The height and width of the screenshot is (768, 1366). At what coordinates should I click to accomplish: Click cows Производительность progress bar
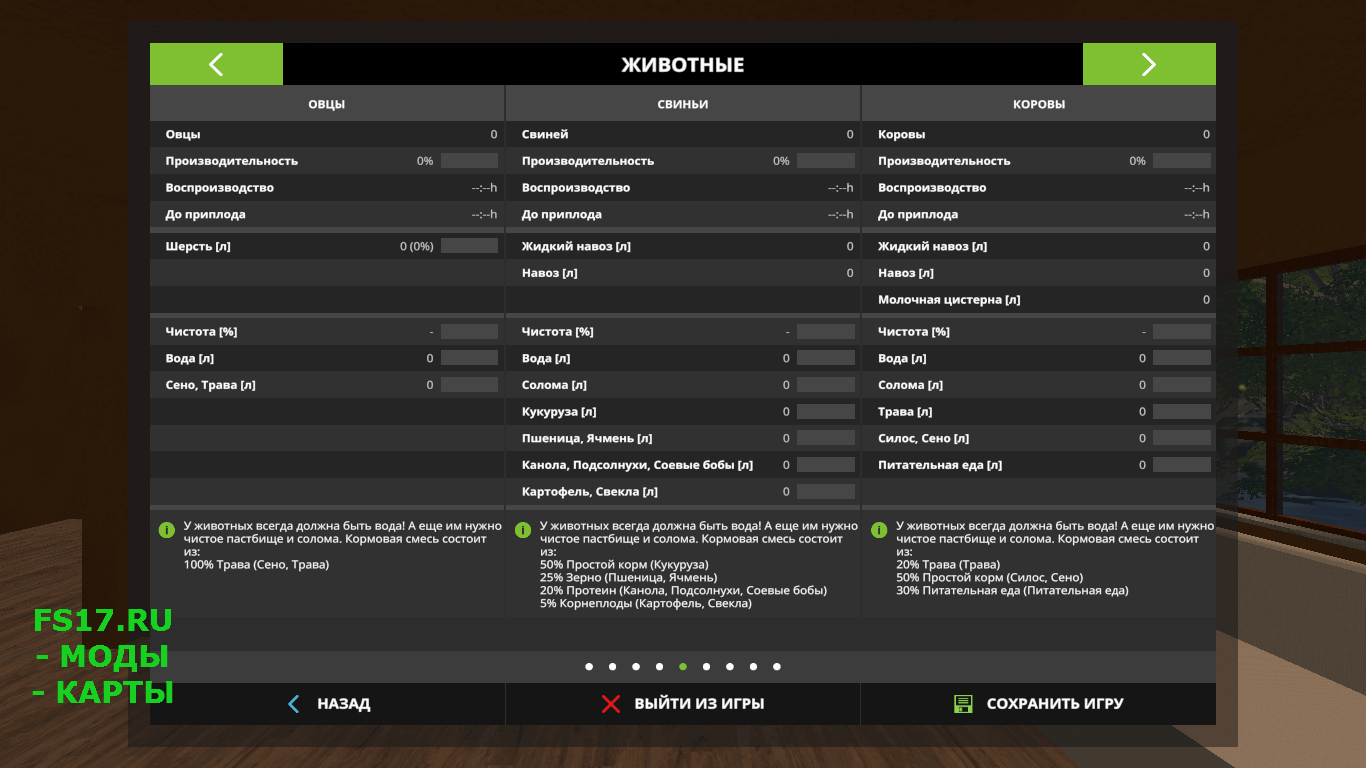click(x=1182, y=161)
